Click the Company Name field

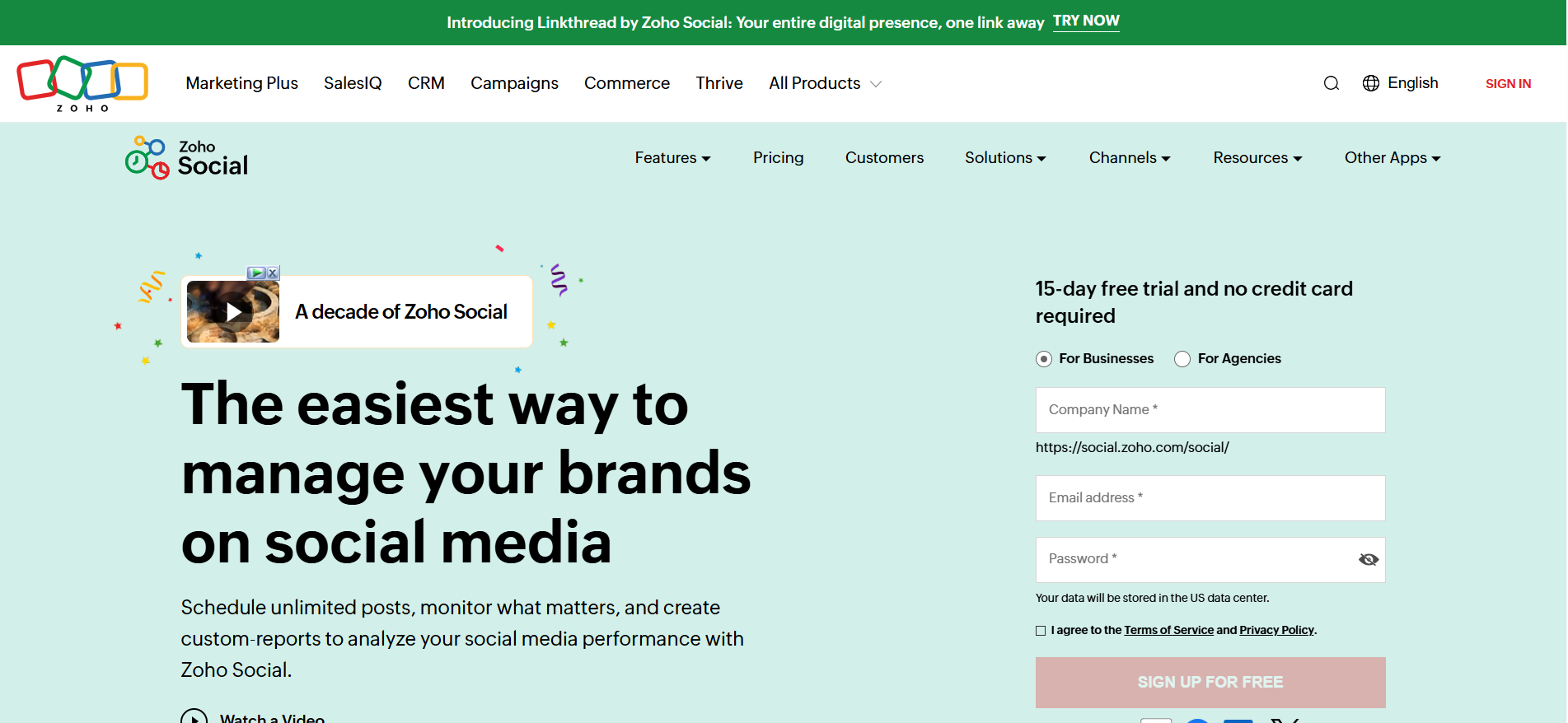(1210, 410)
